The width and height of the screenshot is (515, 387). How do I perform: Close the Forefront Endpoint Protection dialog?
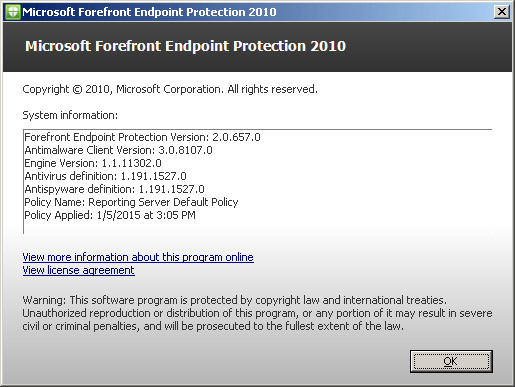pyautogui.click(x=502, y=12)
